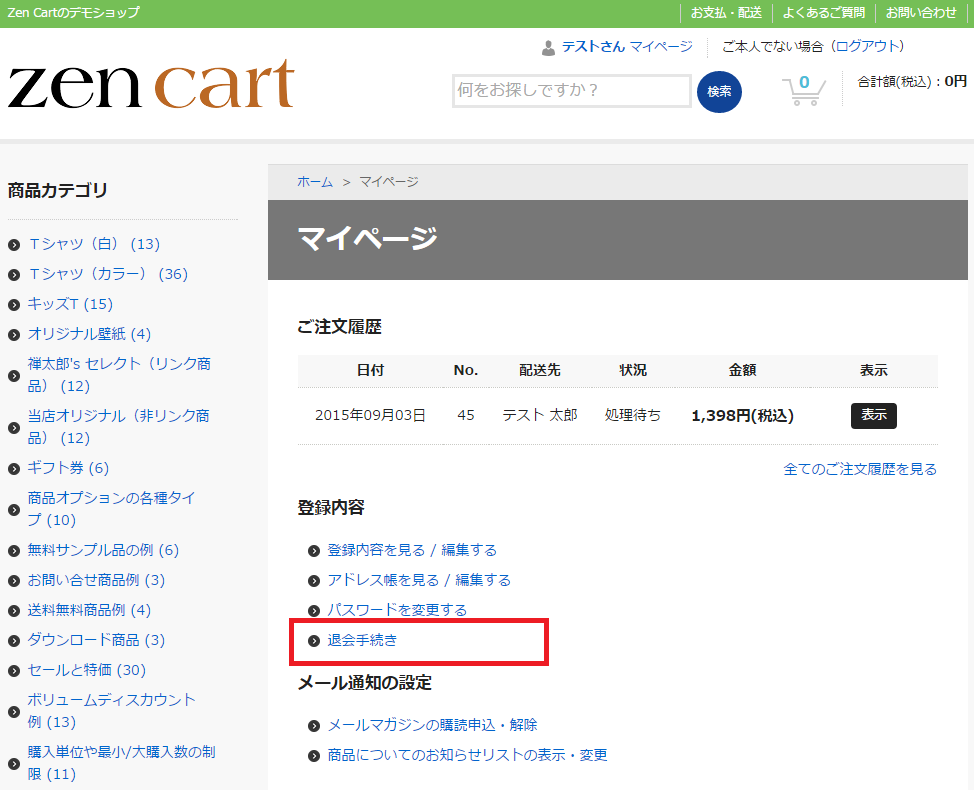
Task: Click the ログアウト logout link
Action: click(x=868, y=46)
